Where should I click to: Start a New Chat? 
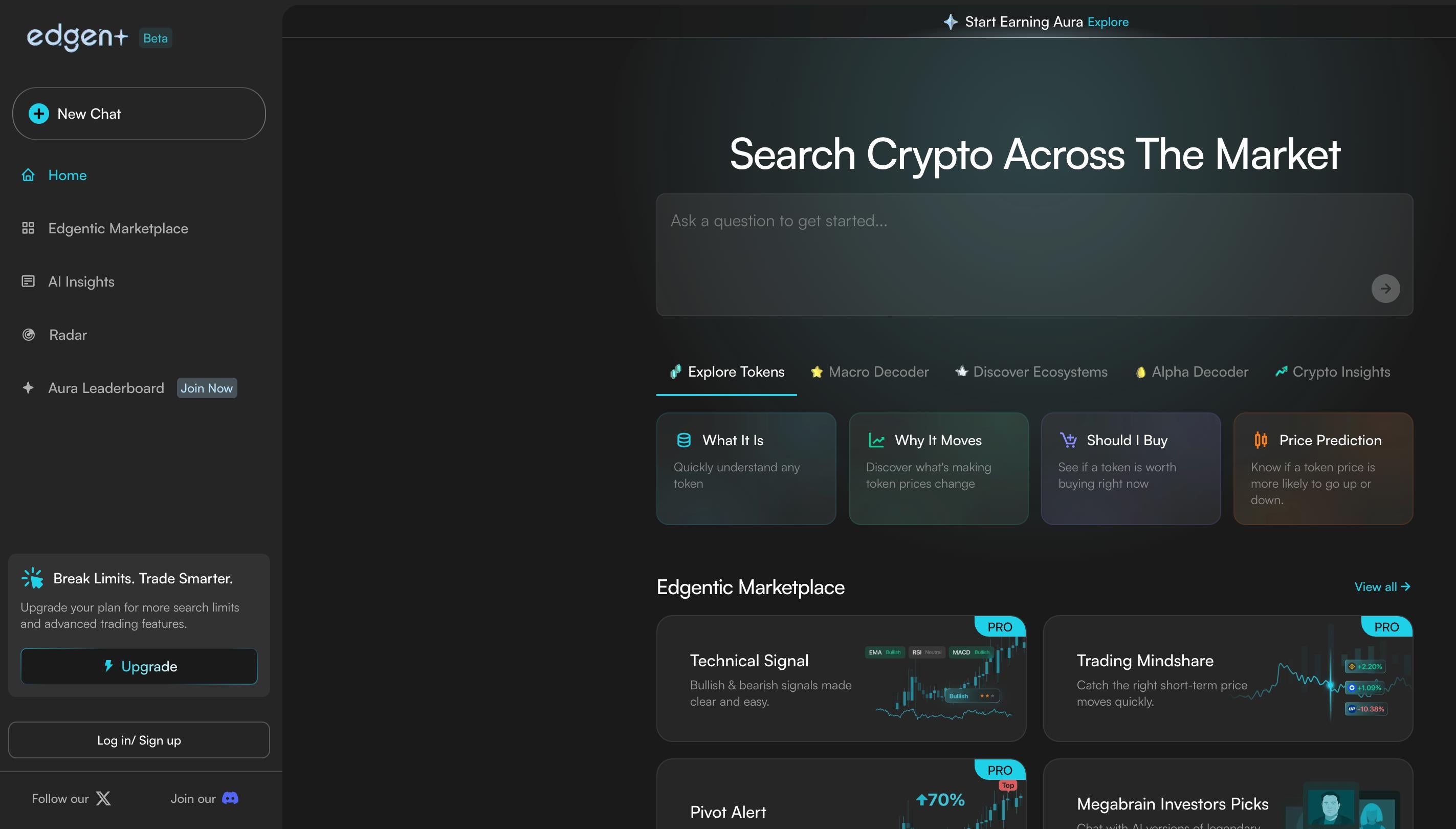point(139,114)
